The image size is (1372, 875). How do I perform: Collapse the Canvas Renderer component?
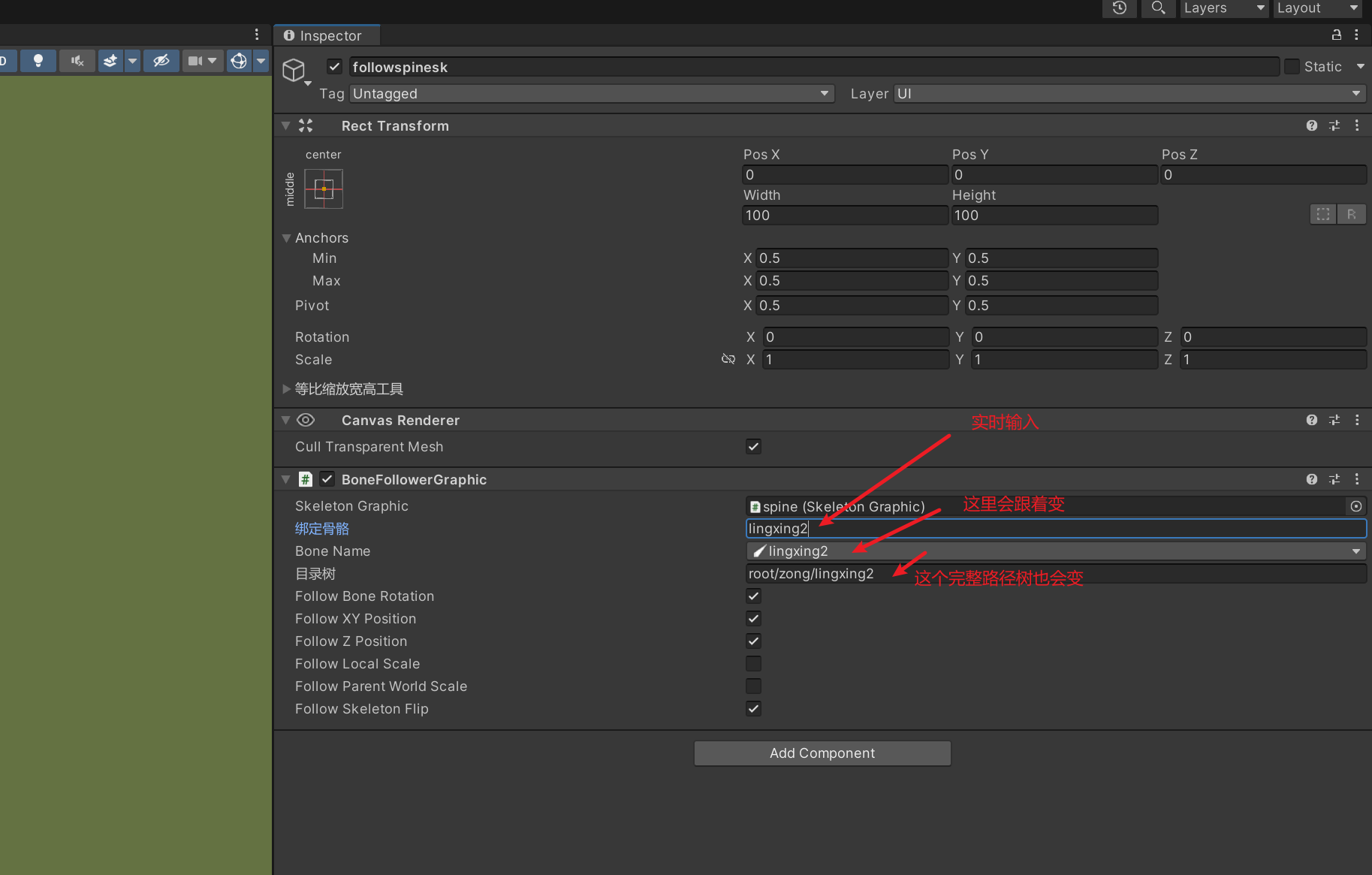(x=286, y=420)
